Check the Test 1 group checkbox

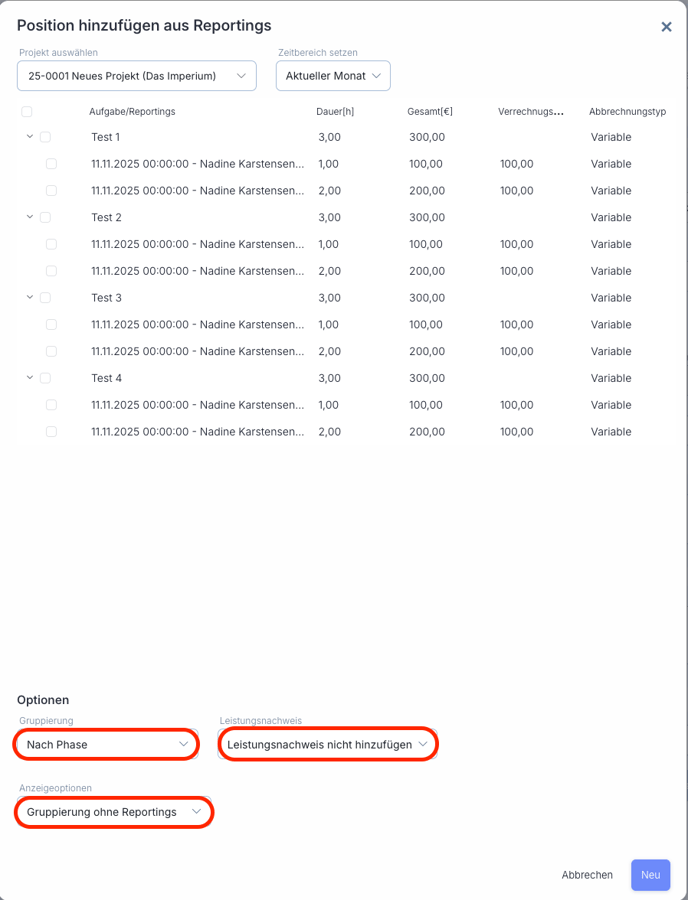[45, 137]
